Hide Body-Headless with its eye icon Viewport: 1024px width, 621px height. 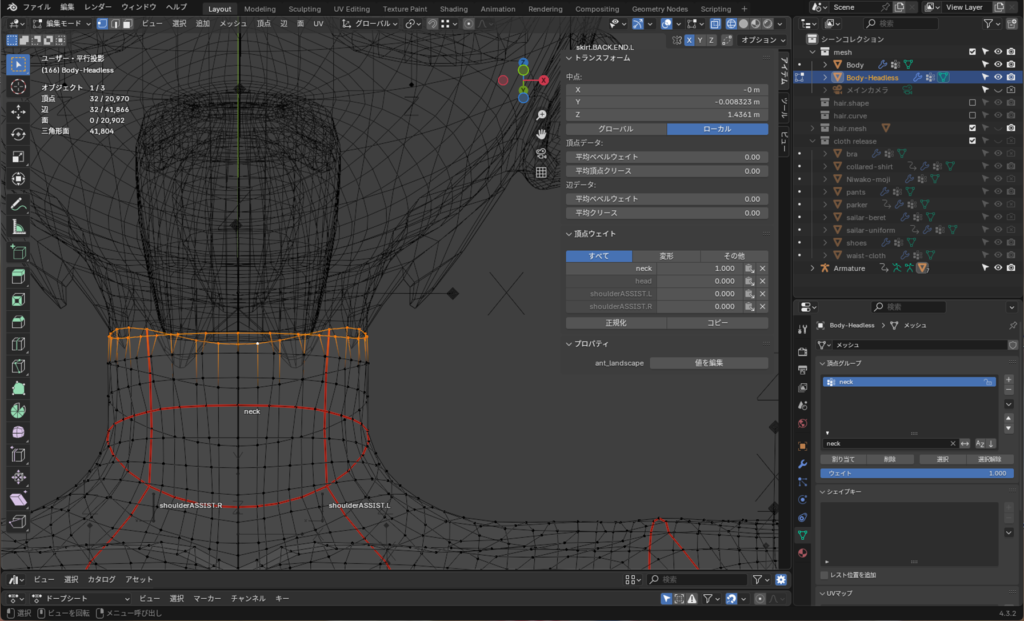tap(997, 77)
